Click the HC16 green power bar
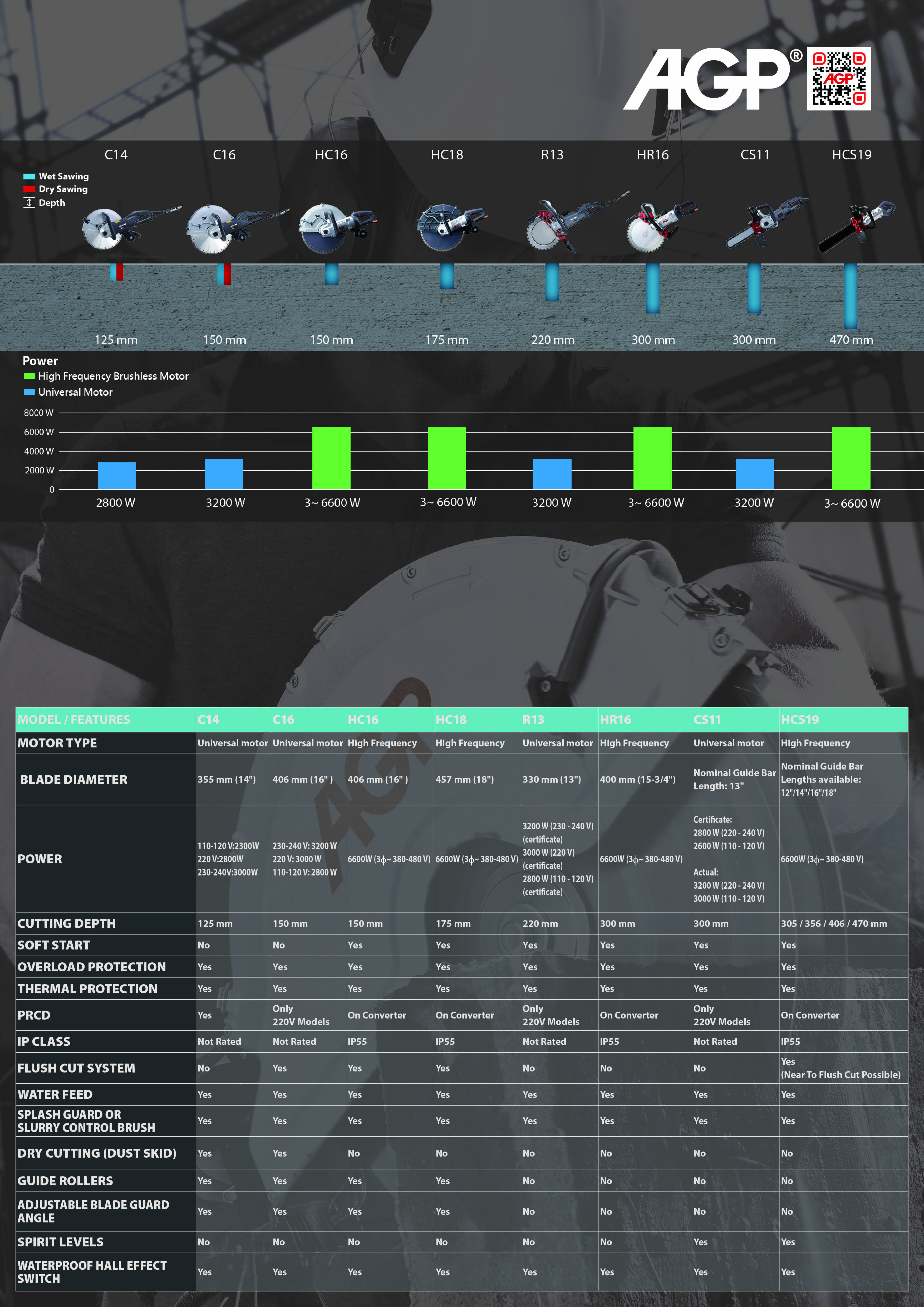924x1307 pixels. click(x=331, y=458)
